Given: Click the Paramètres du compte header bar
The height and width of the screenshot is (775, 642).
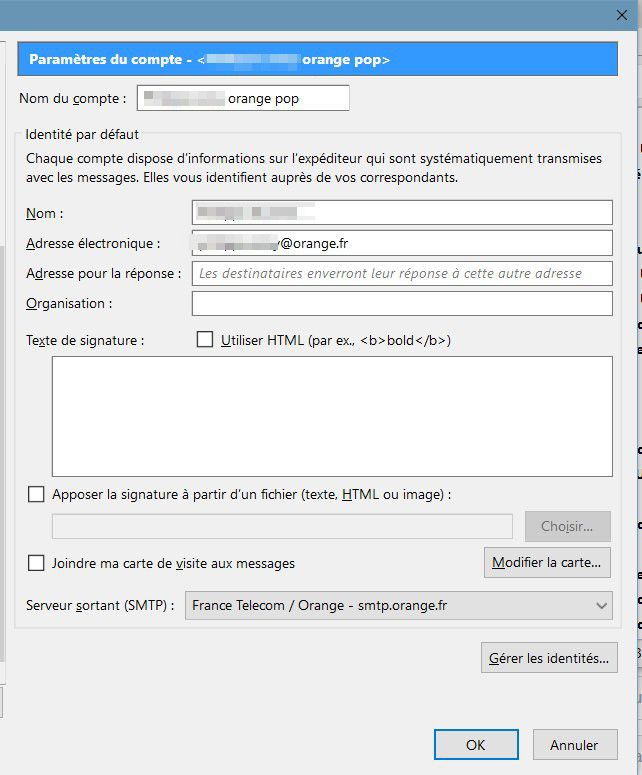Looking at the screenshot, I should 317,60.
